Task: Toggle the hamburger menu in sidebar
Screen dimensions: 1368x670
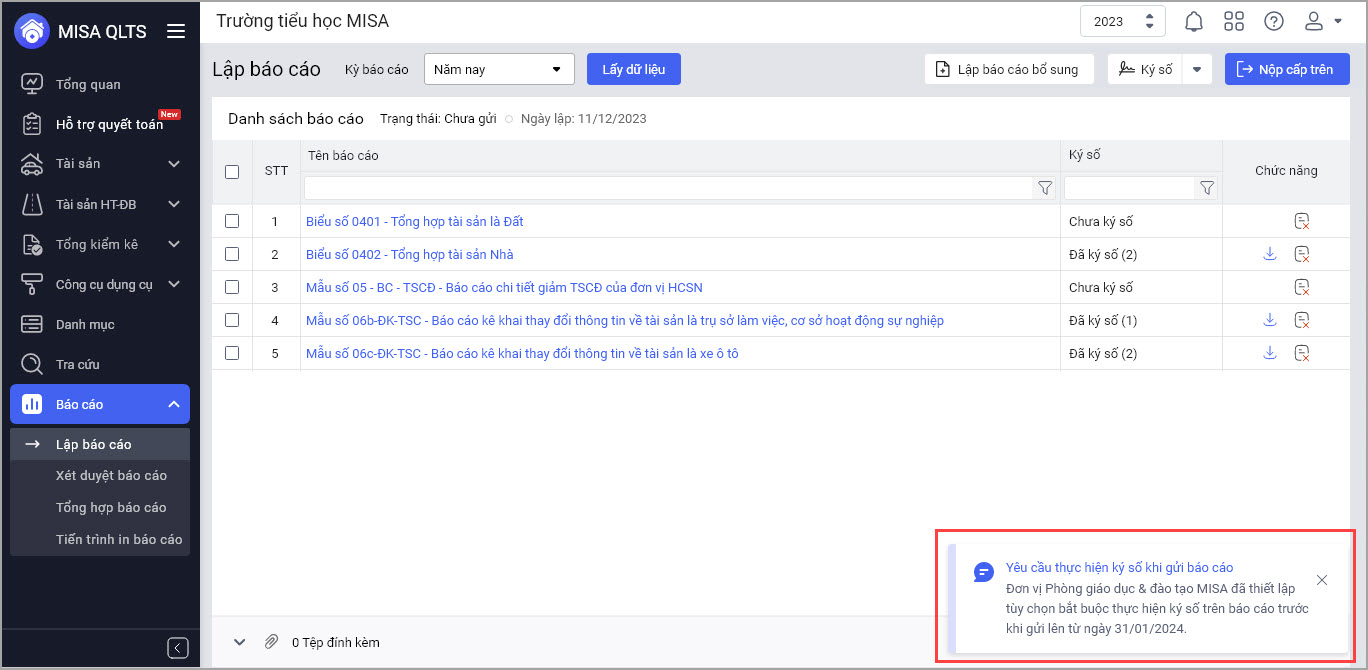Action: click(176, 31)
